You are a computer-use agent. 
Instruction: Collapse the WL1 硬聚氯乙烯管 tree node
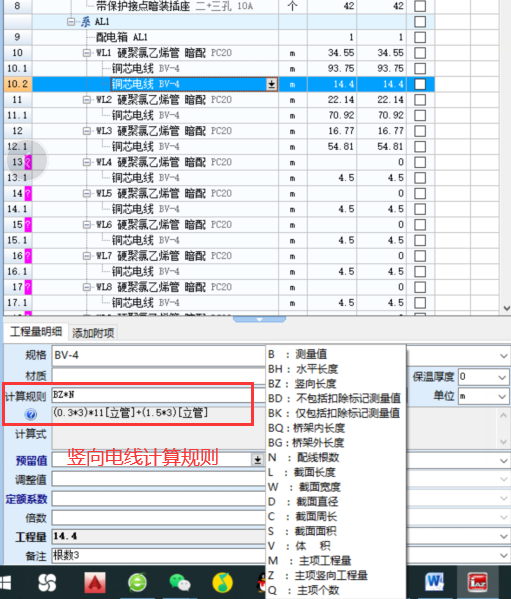point(87,53)
